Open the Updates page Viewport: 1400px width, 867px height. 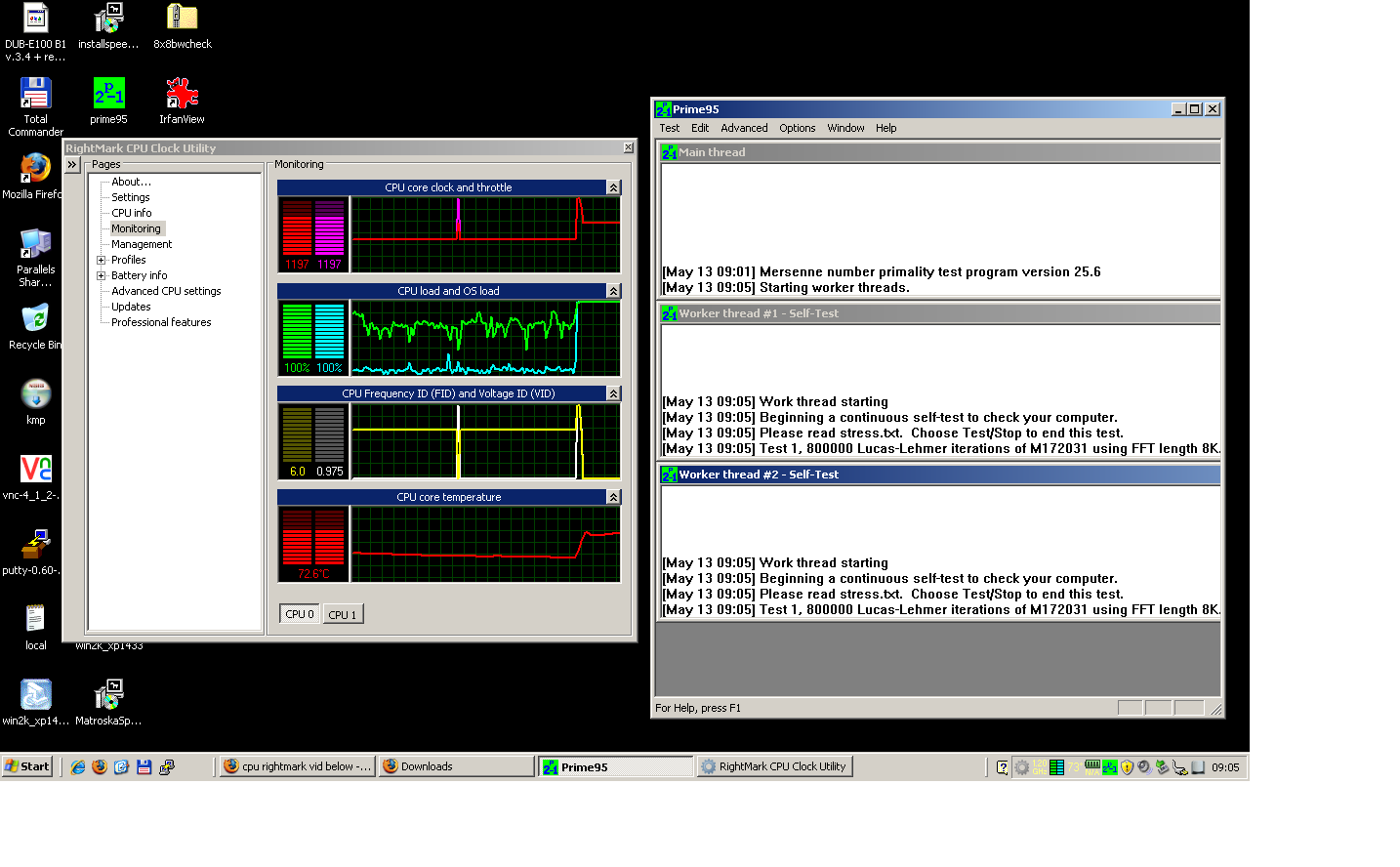click(131, 307)
